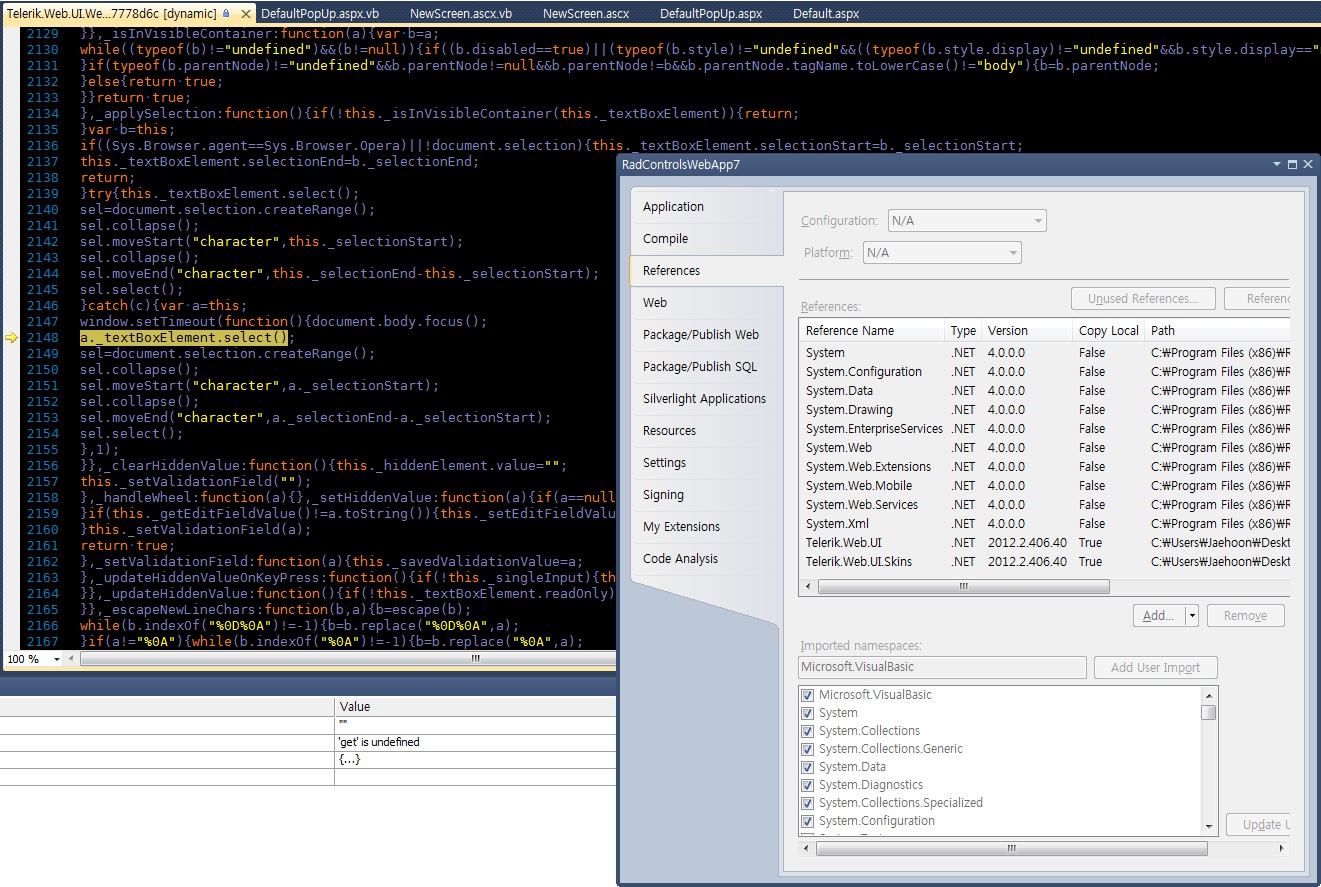
Task: Click the read-only lock icon on Telerik tab
Action: click(226, 14)
